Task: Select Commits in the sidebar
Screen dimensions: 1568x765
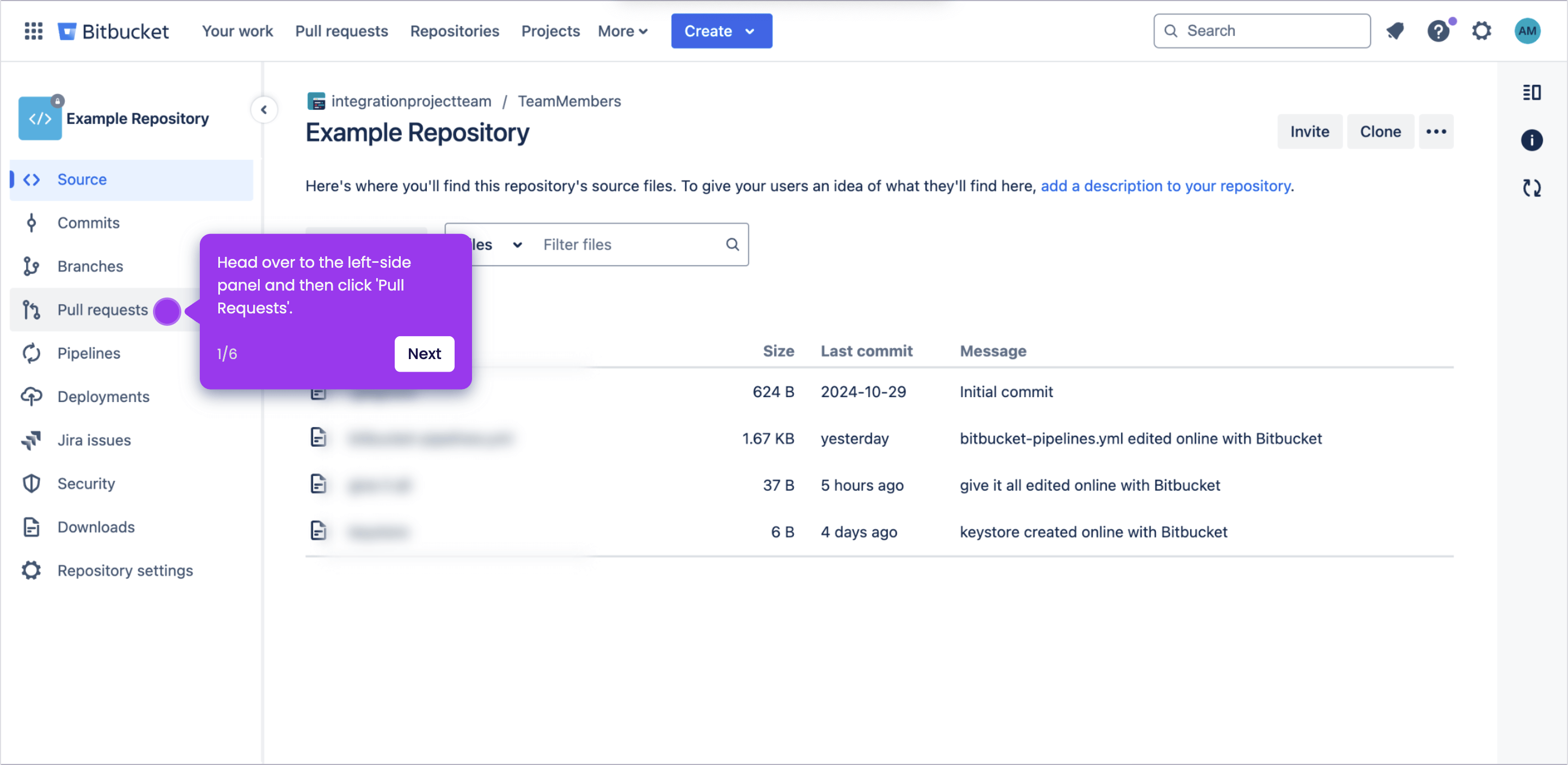Action: [x=88, y=223]
